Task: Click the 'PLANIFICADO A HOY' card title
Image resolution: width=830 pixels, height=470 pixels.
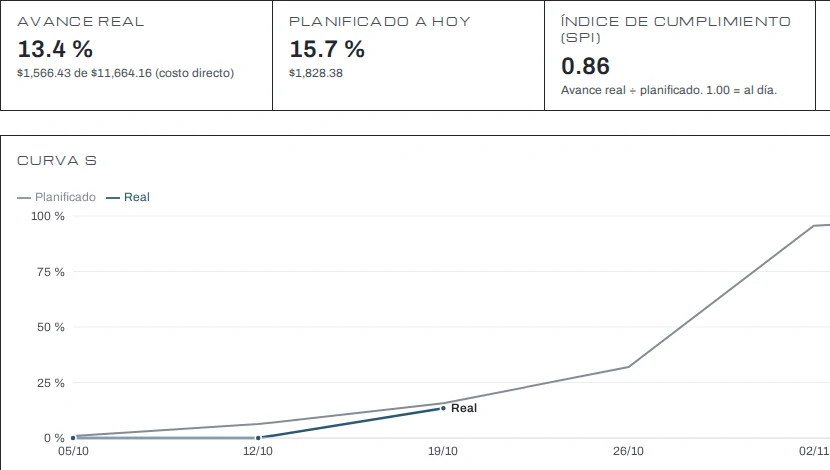Action: point(380,22)
